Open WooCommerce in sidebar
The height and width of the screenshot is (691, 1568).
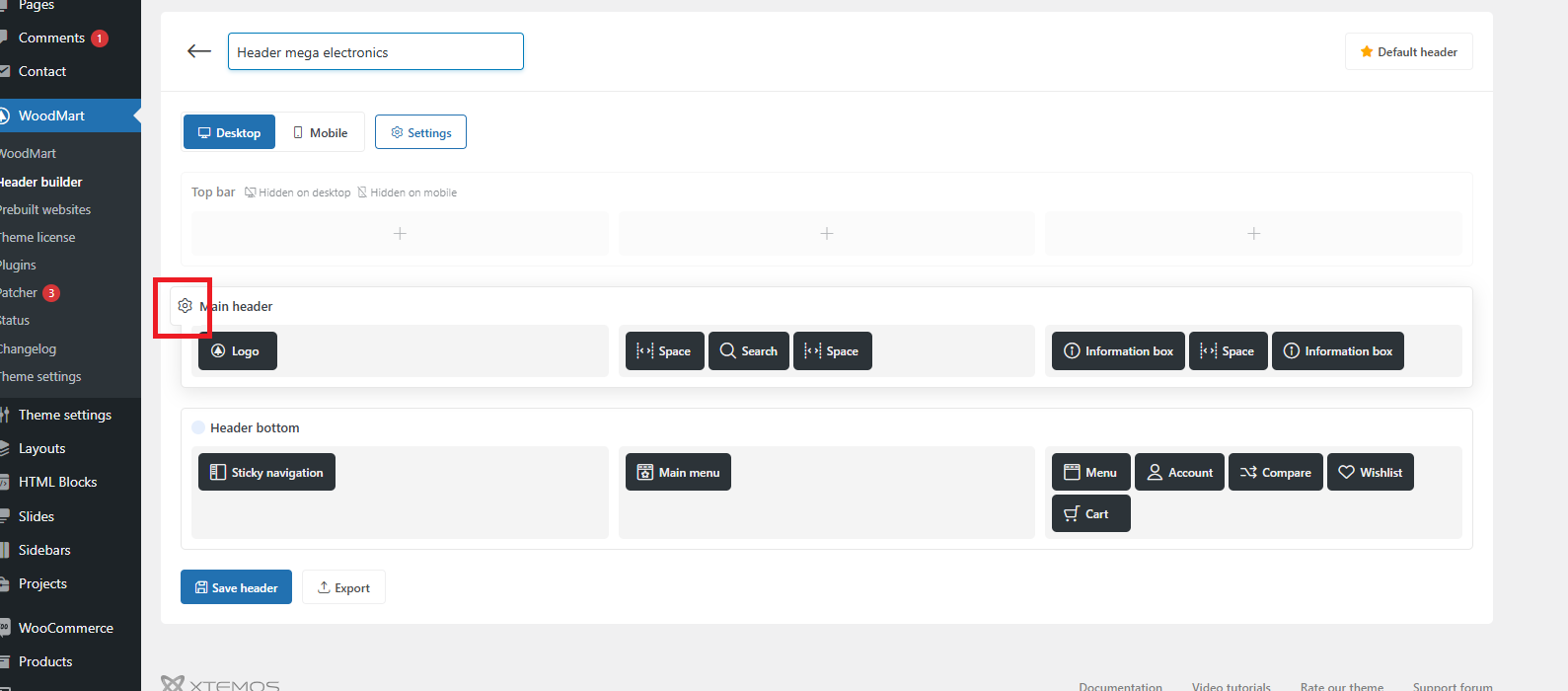click(65, 628)
